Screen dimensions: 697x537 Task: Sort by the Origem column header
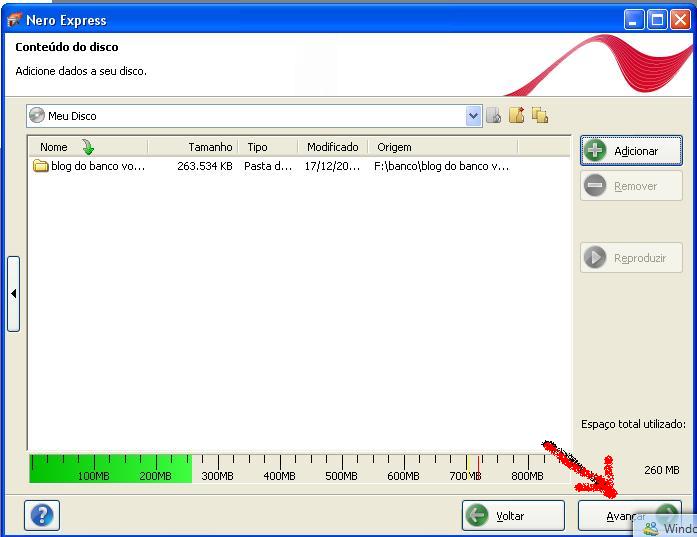[x=443, y=147]
